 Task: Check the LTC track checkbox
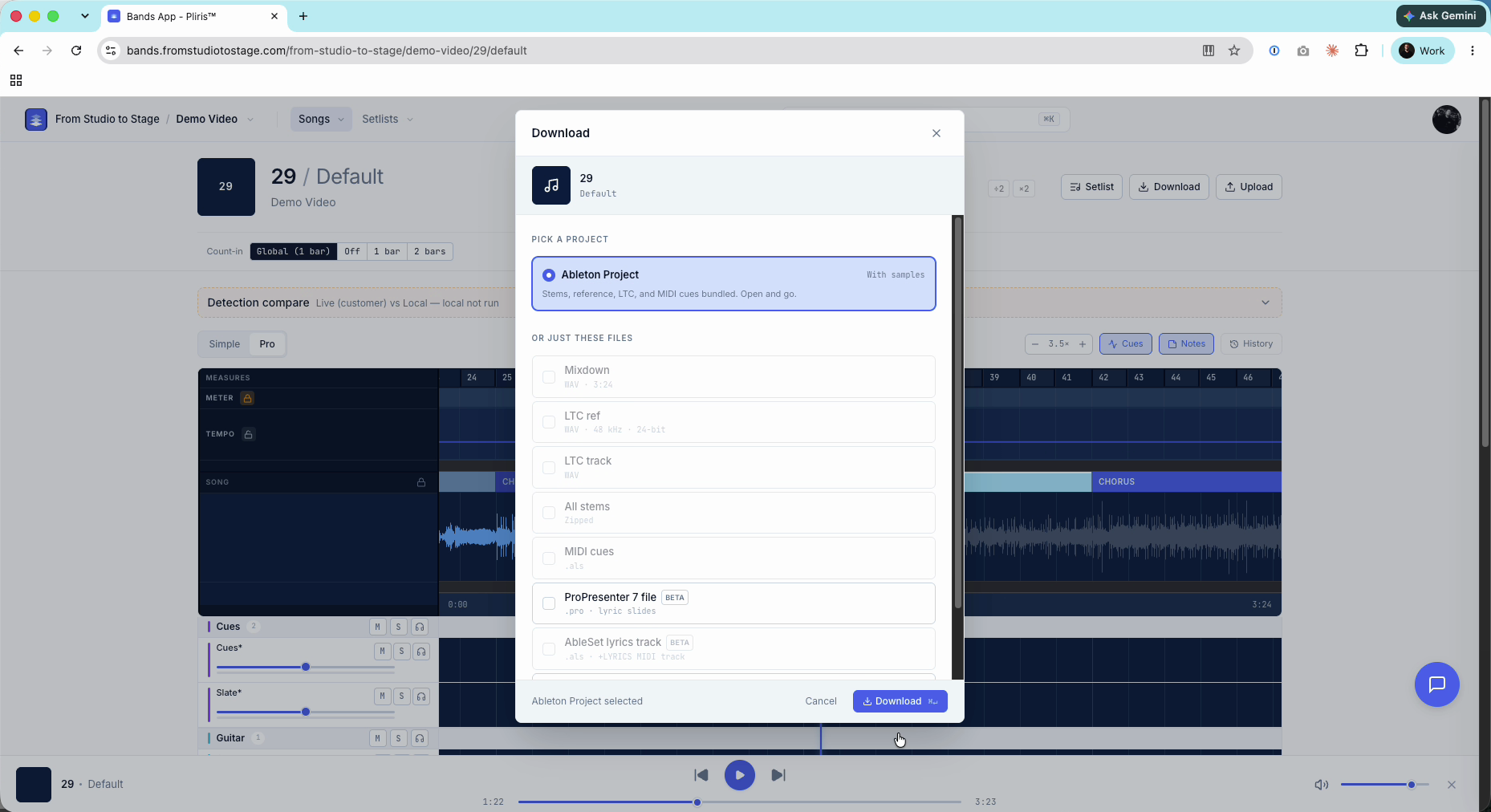tap(549, 468)
